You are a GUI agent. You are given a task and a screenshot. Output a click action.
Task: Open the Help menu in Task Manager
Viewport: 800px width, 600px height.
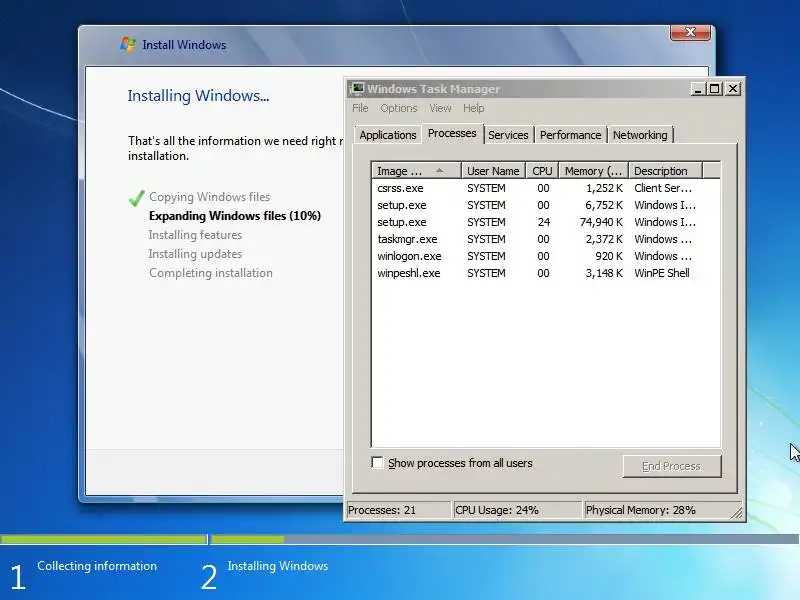pos(473,108)
